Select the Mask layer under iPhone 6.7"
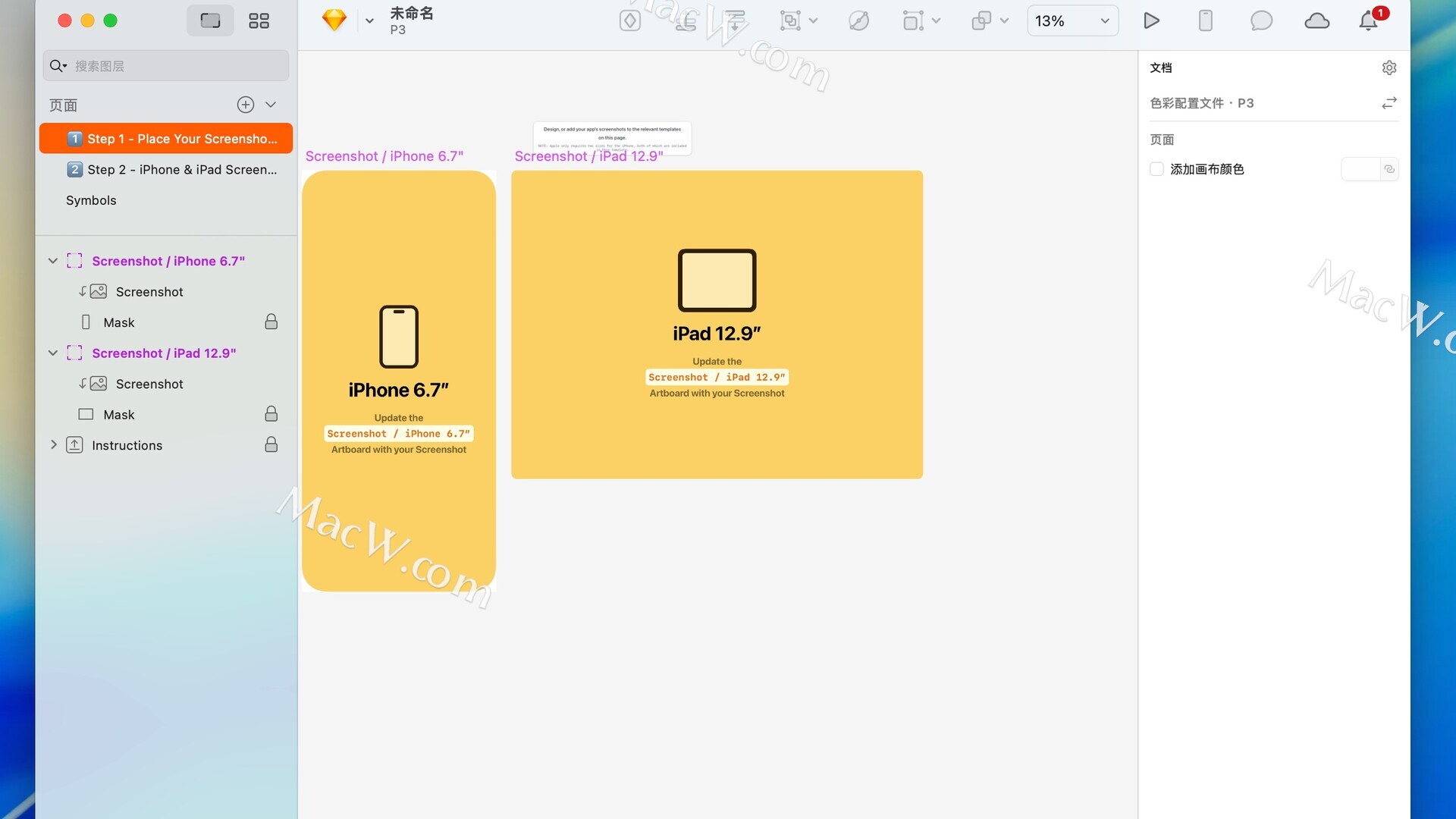1456x819 pixels. click(x=166, y=322)
